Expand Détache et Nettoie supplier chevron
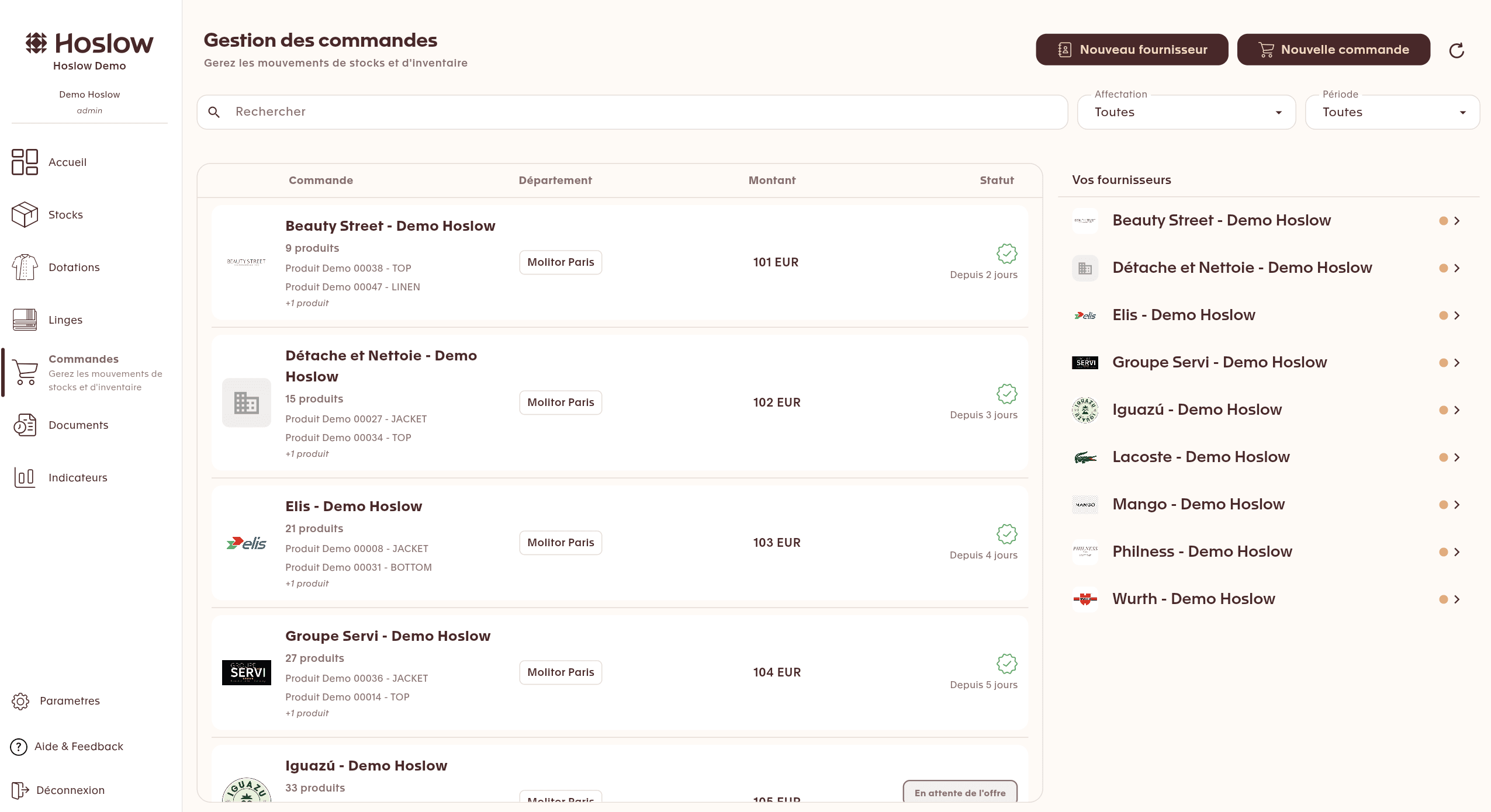The width and height of the screenshot is (1491, 812). (x=1457, y=268)
